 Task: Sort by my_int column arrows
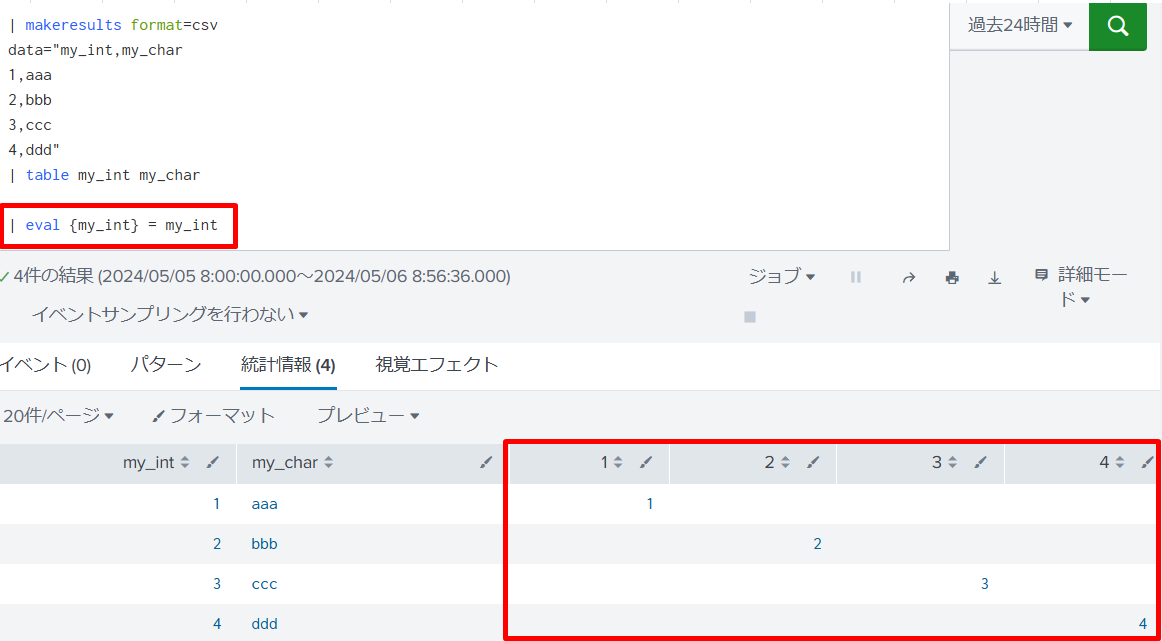[185, 462]
